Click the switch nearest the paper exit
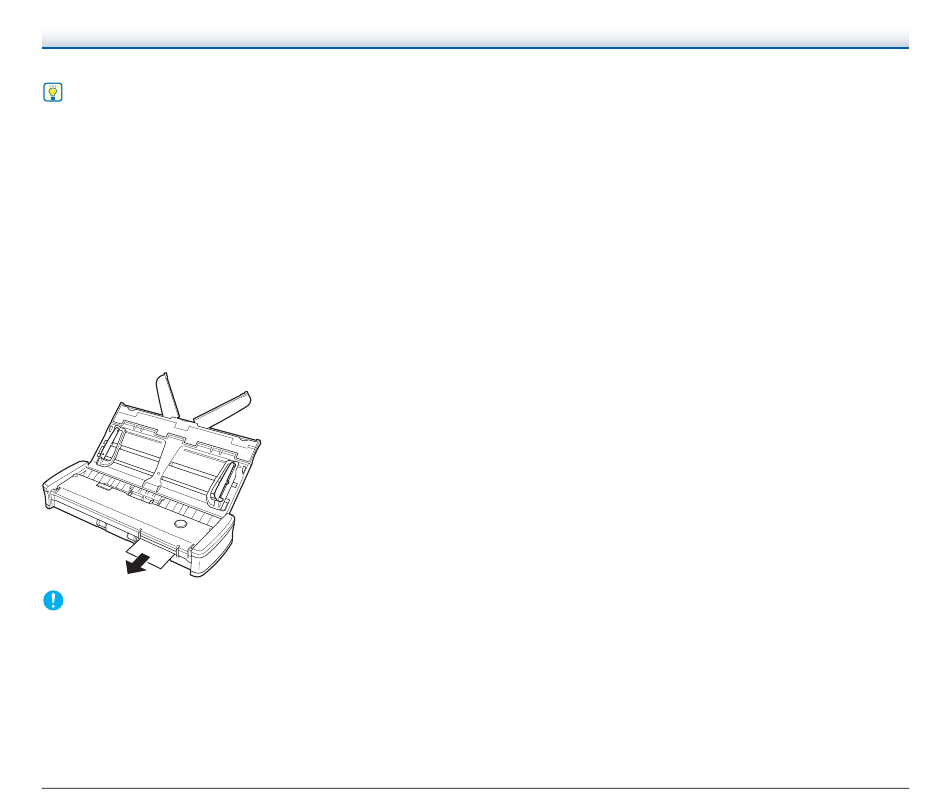The image size is (950, 806). pyautogui.click(x=131, y=536)
